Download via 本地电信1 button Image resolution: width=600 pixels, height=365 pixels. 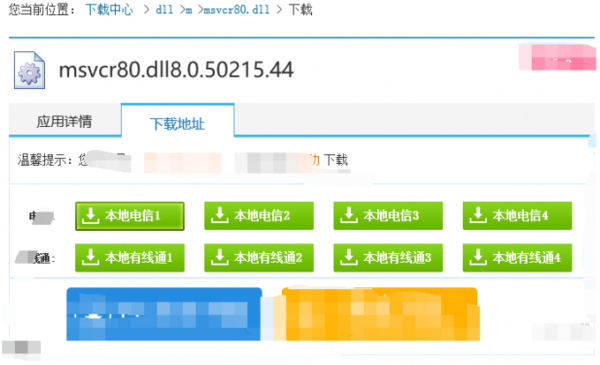click(130, 216)
